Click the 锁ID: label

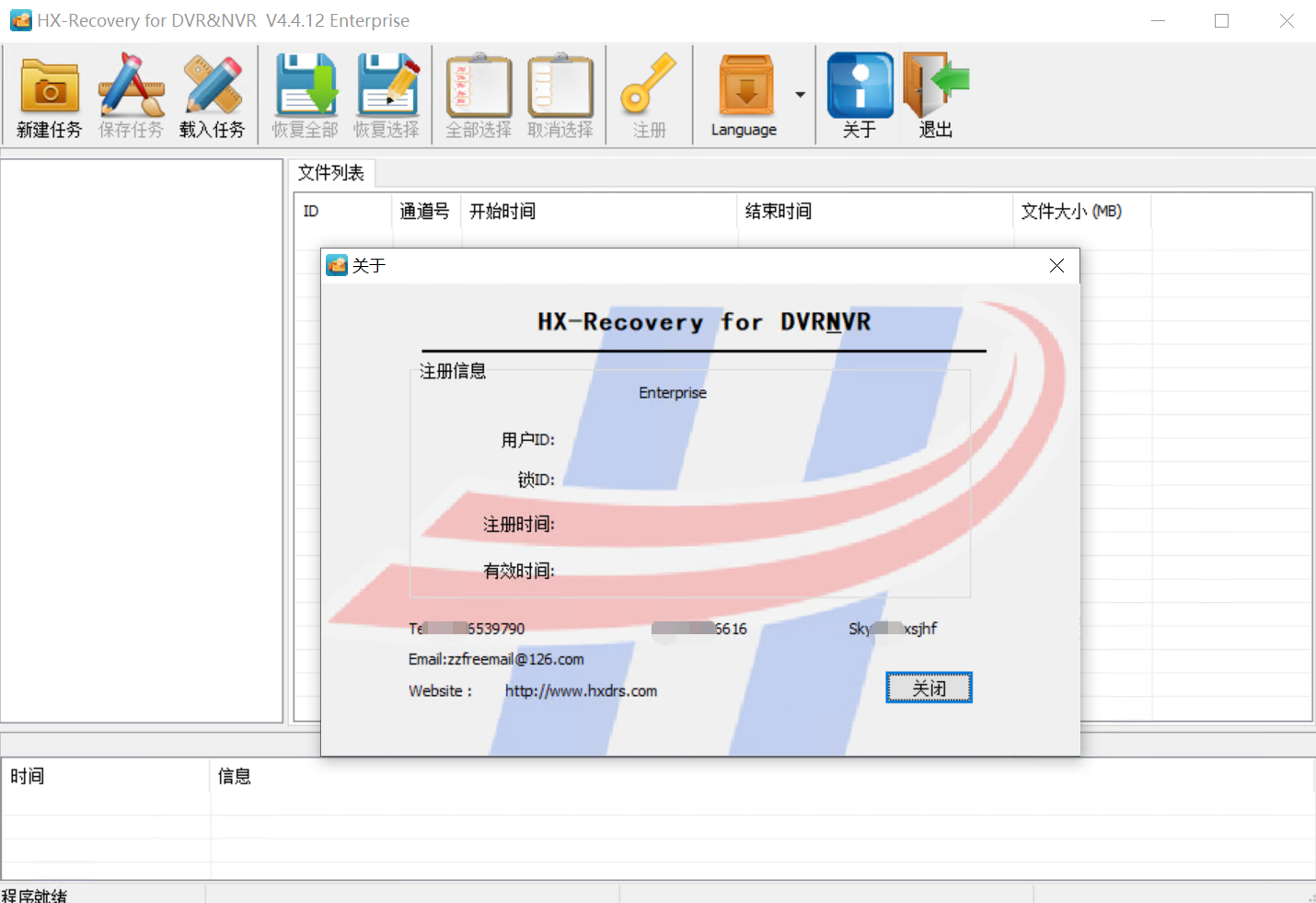[536, 480]
